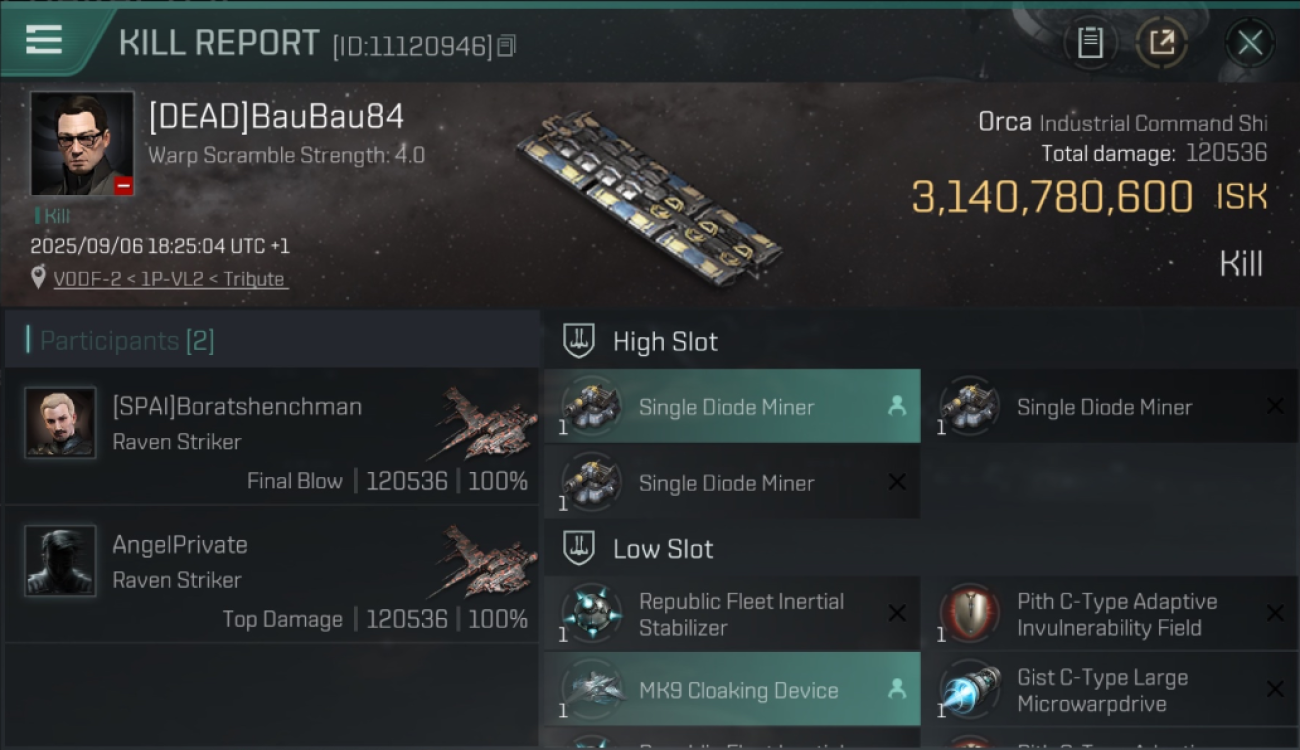
Task: Select the Pith C-Type Adaptive Invulnerability Field
Action: [1117, 614]
